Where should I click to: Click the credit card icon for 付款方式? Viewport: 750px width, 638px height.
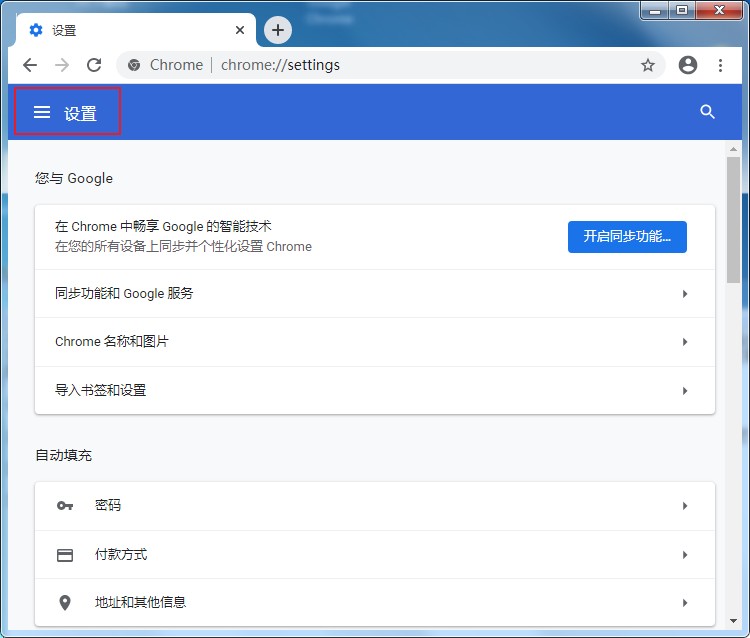click(65, 555)
